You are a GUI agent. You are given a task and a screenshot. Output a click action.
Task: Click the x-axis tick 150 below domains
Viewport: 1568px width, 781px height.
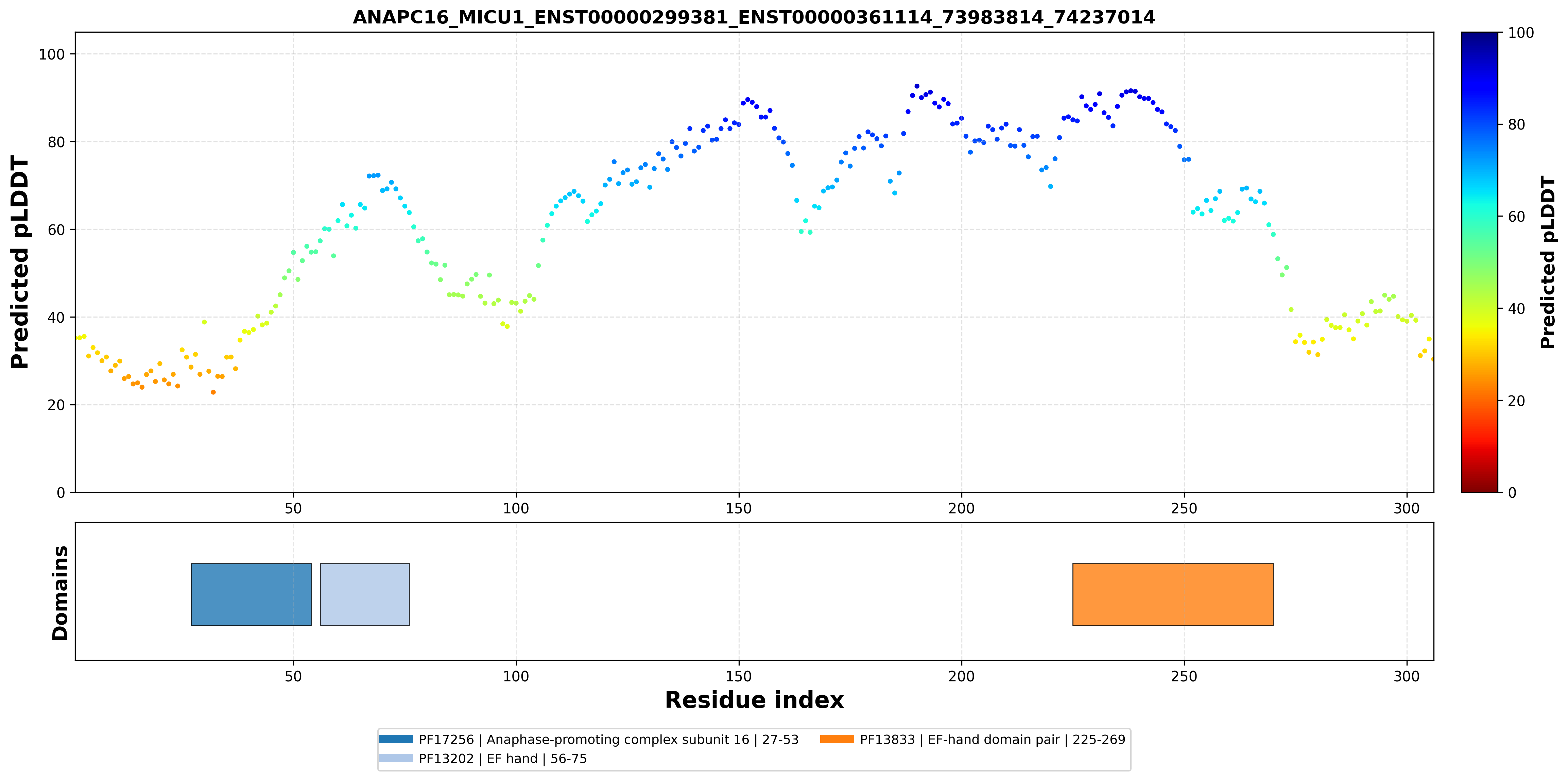738,676
